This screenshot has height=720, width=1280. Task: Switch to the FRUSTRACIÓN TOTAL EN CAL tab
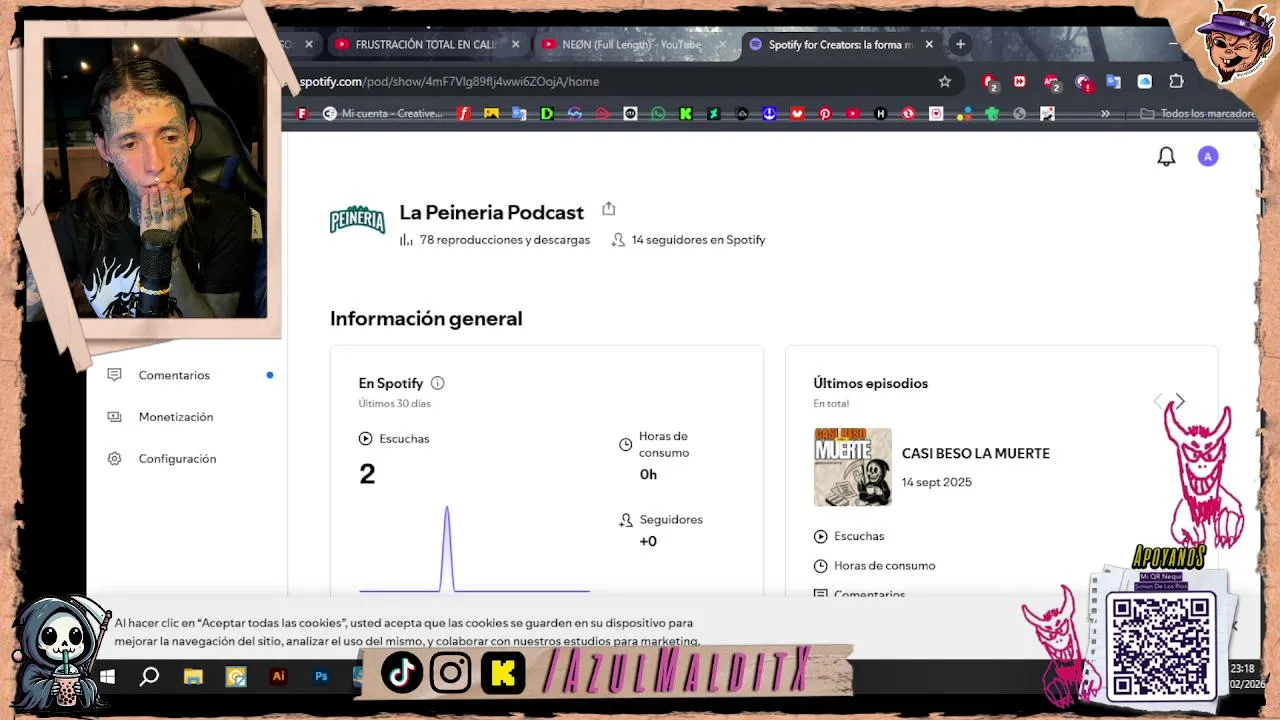(427, 44)
